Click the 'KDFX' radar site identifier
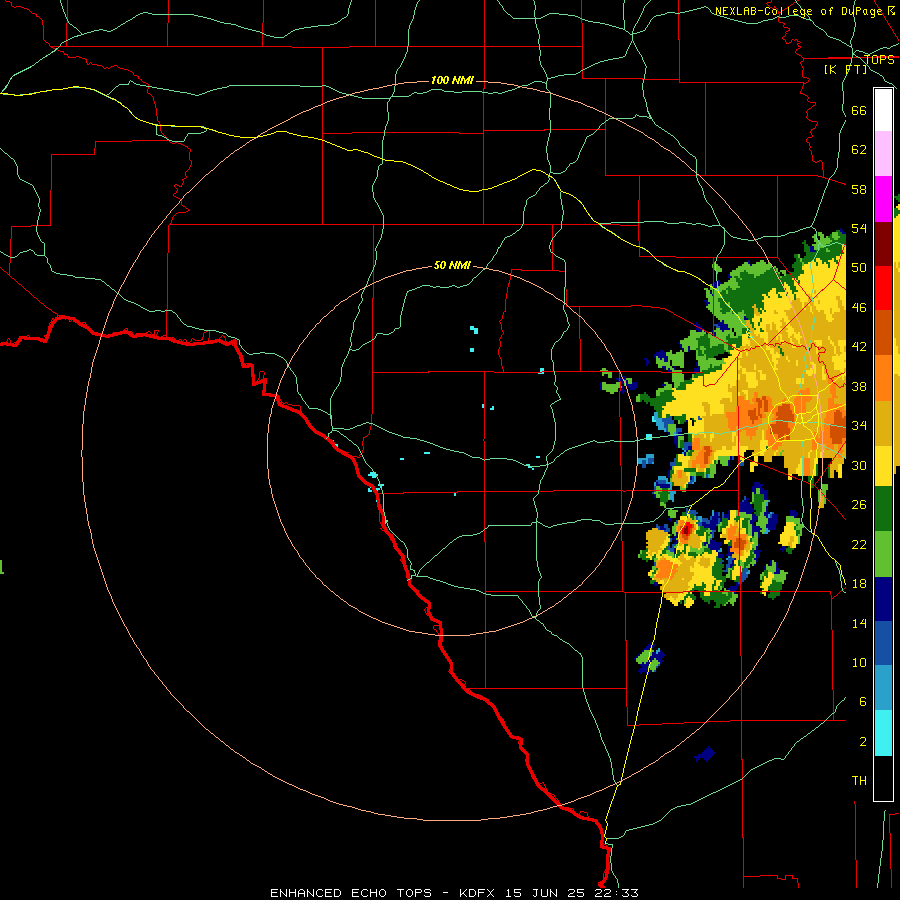This screenshot has width=900, height=900. click(479, 893)
